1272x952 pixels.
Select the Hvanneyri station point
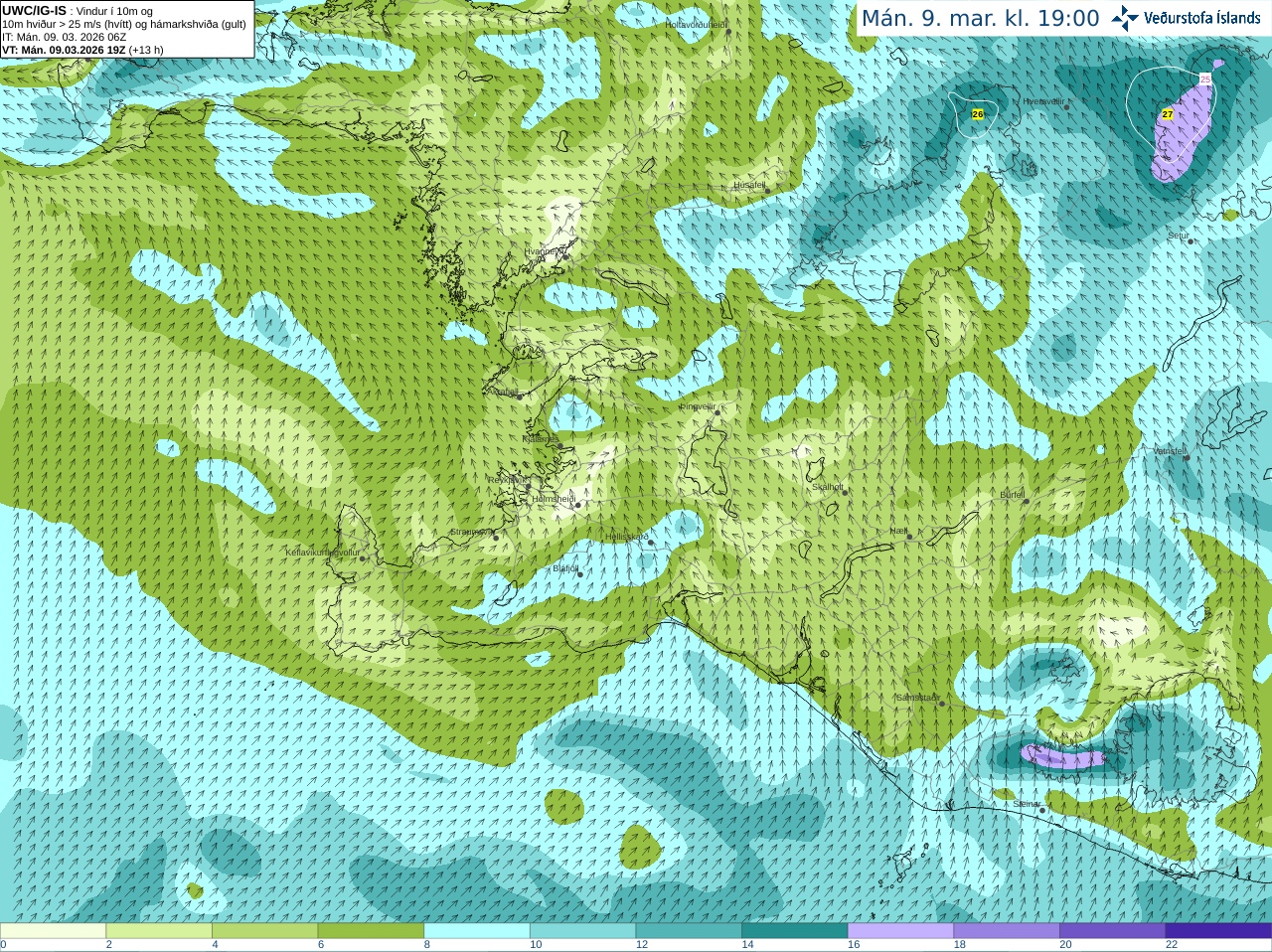(565, 256)
